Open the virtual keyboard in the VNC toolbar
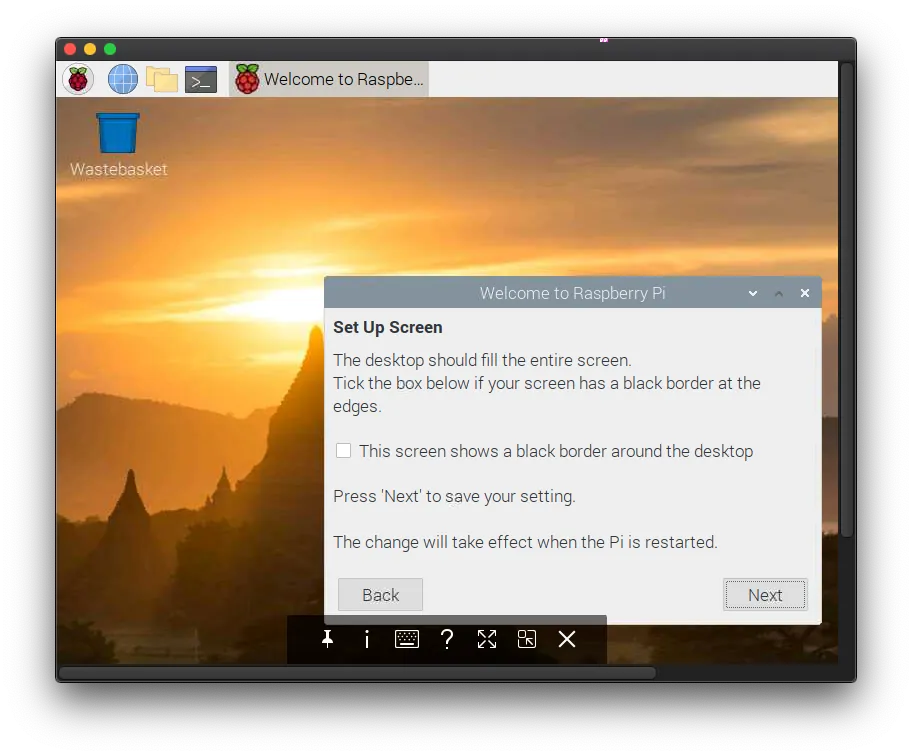Screen dimensions: 912x756 click(x=407, y=639)
